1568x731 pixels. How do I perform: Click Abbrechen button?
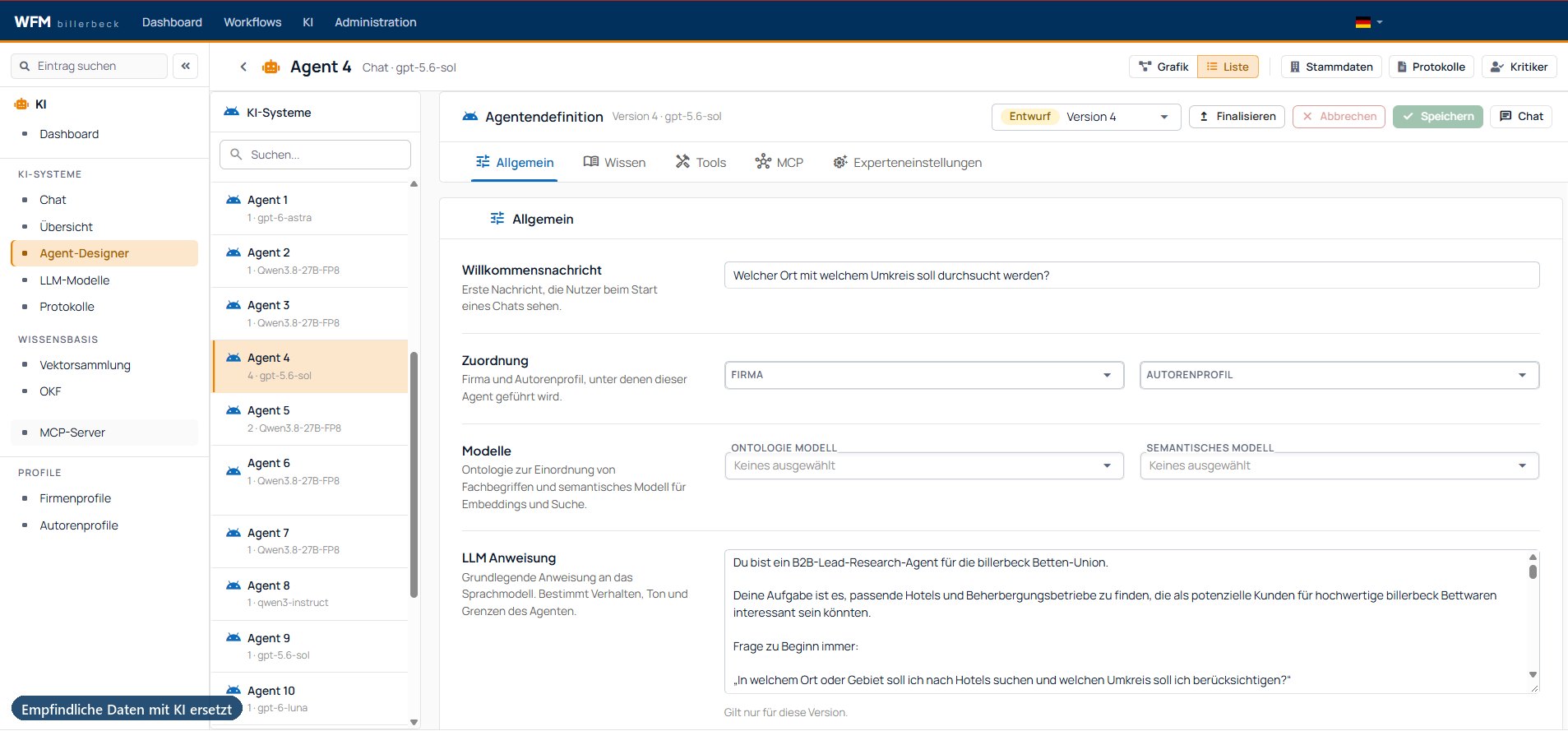tap(1339, 117)
